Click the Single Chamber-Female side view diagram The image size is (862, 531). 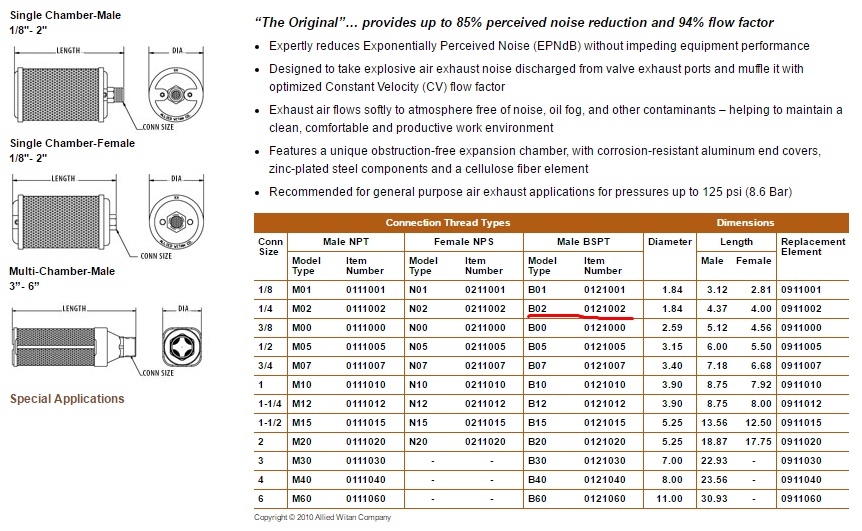coord(66,217)
